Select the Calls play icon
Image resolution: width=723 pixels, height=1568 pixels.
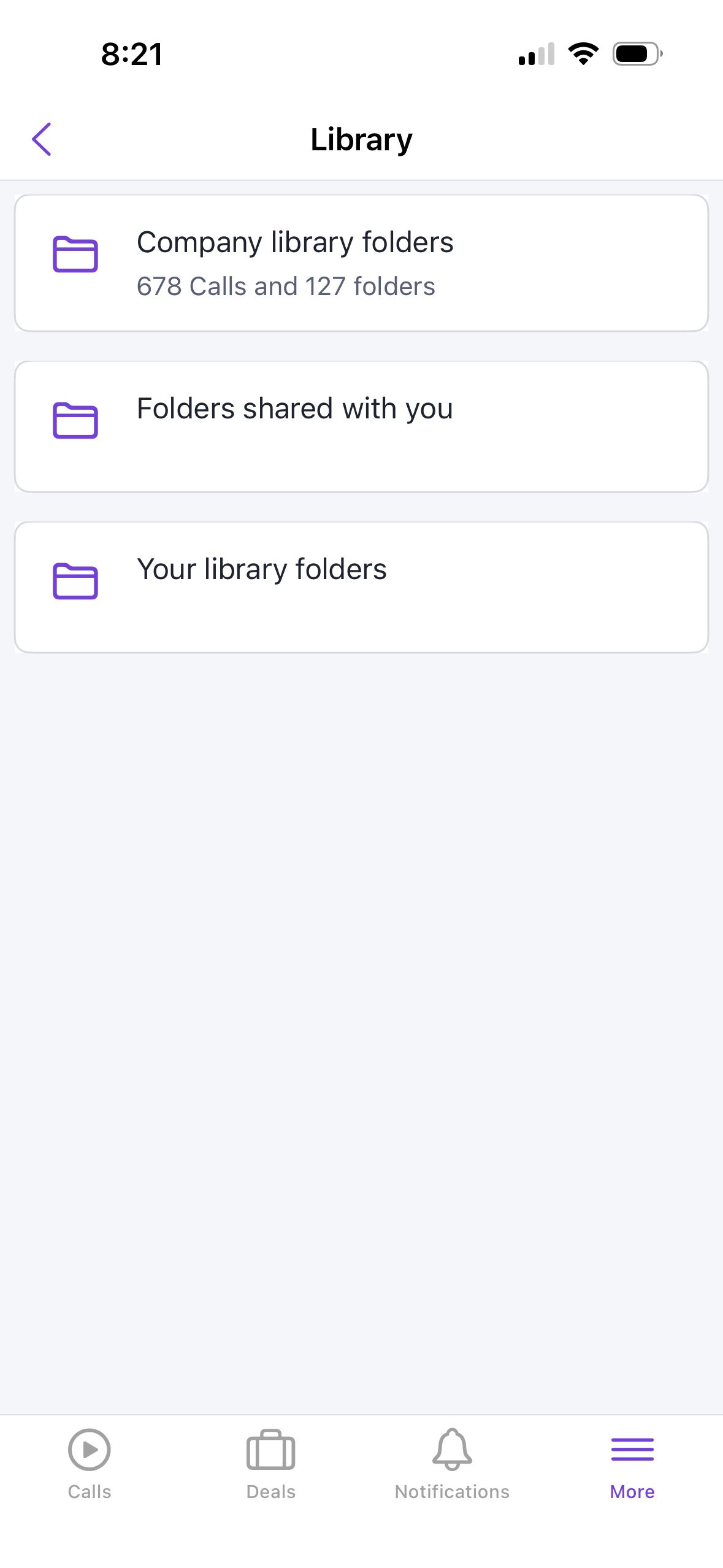(90, 1450)
